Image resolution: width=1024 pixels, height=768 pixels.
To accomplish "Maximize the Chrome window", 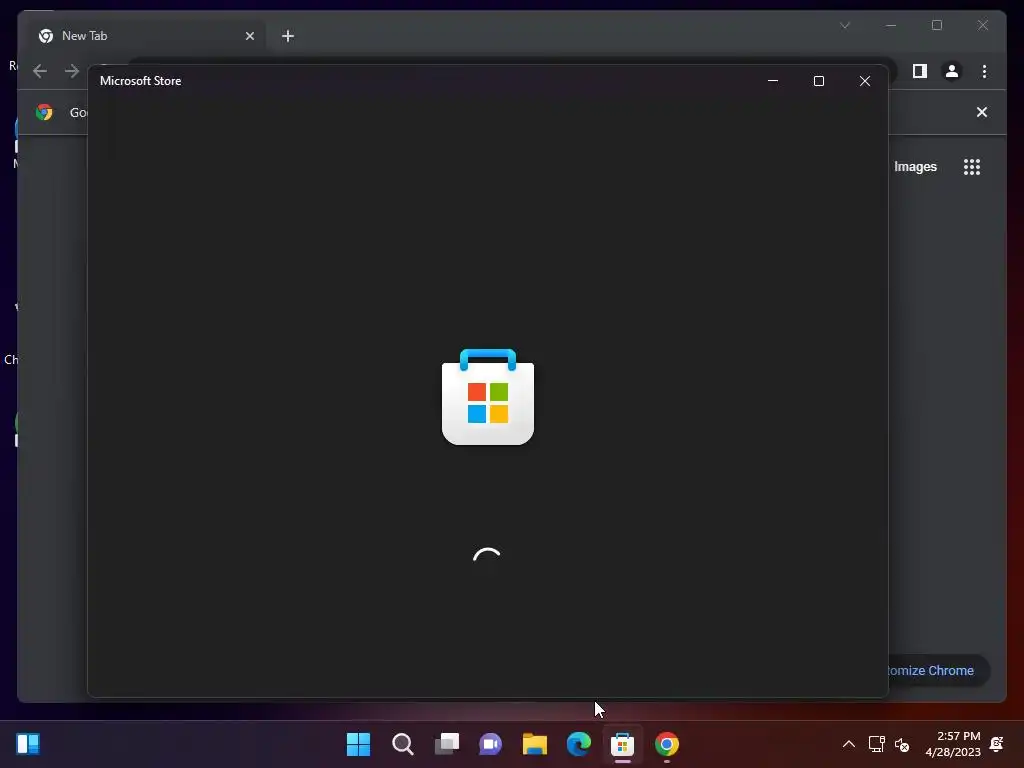I will click(x=937, y=25).
